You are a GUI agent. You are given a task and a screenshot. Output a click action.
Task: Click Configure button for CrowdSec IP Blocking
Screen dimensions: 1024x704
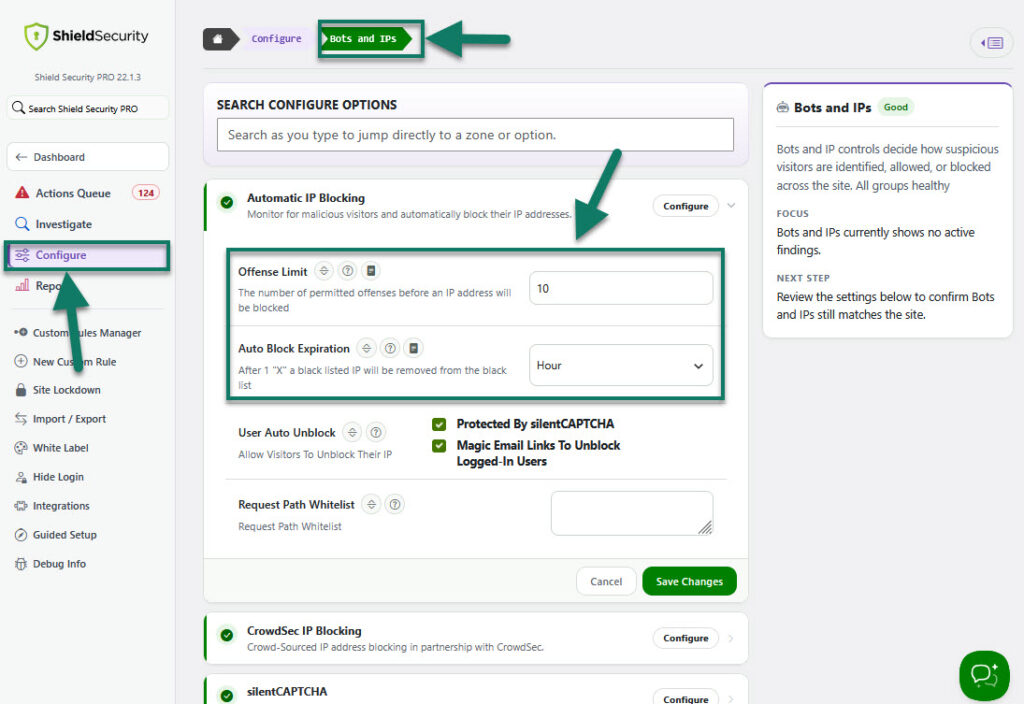point(686,638)
